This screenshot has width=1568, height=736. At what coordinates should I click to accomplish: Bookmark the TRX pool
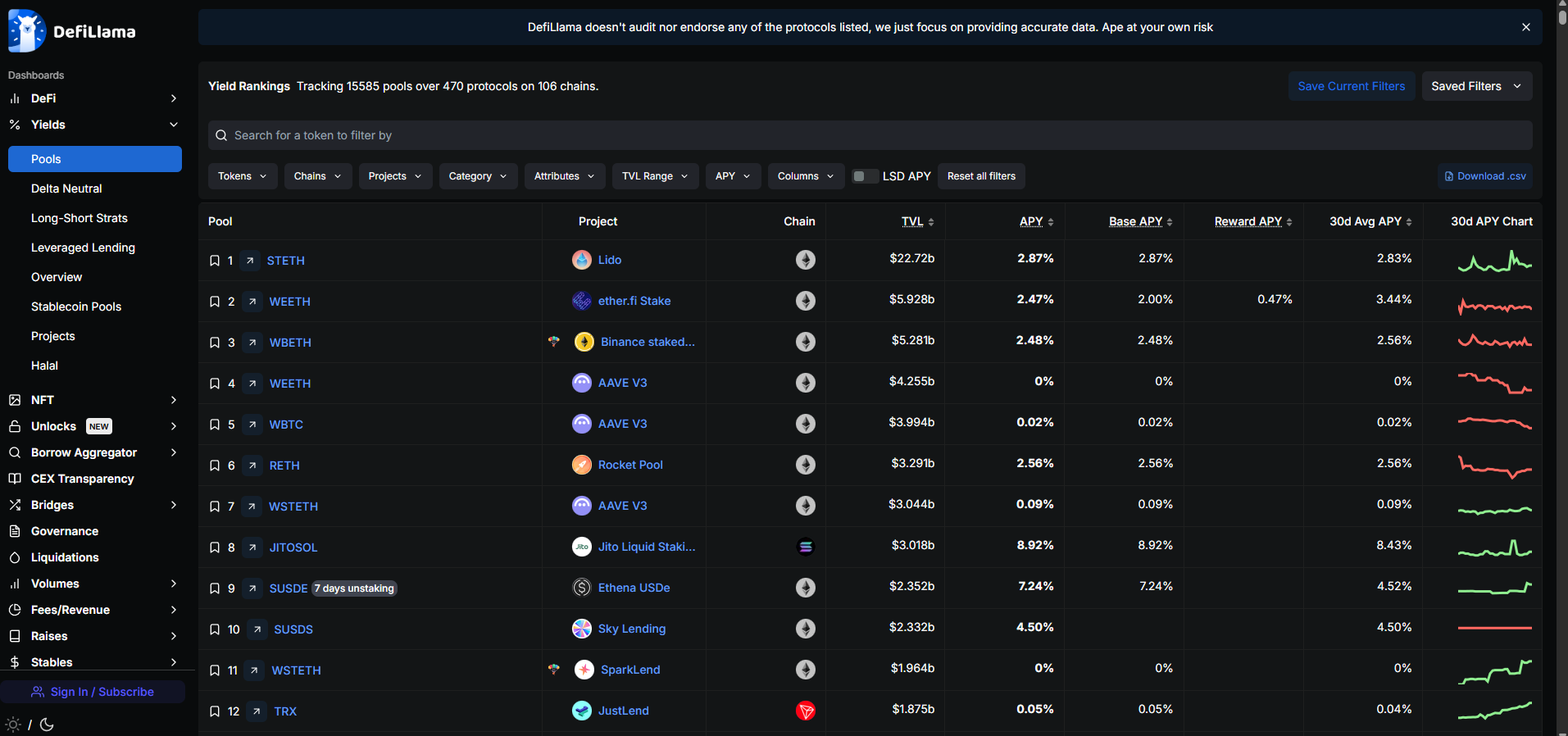click(x=215, y=711)
